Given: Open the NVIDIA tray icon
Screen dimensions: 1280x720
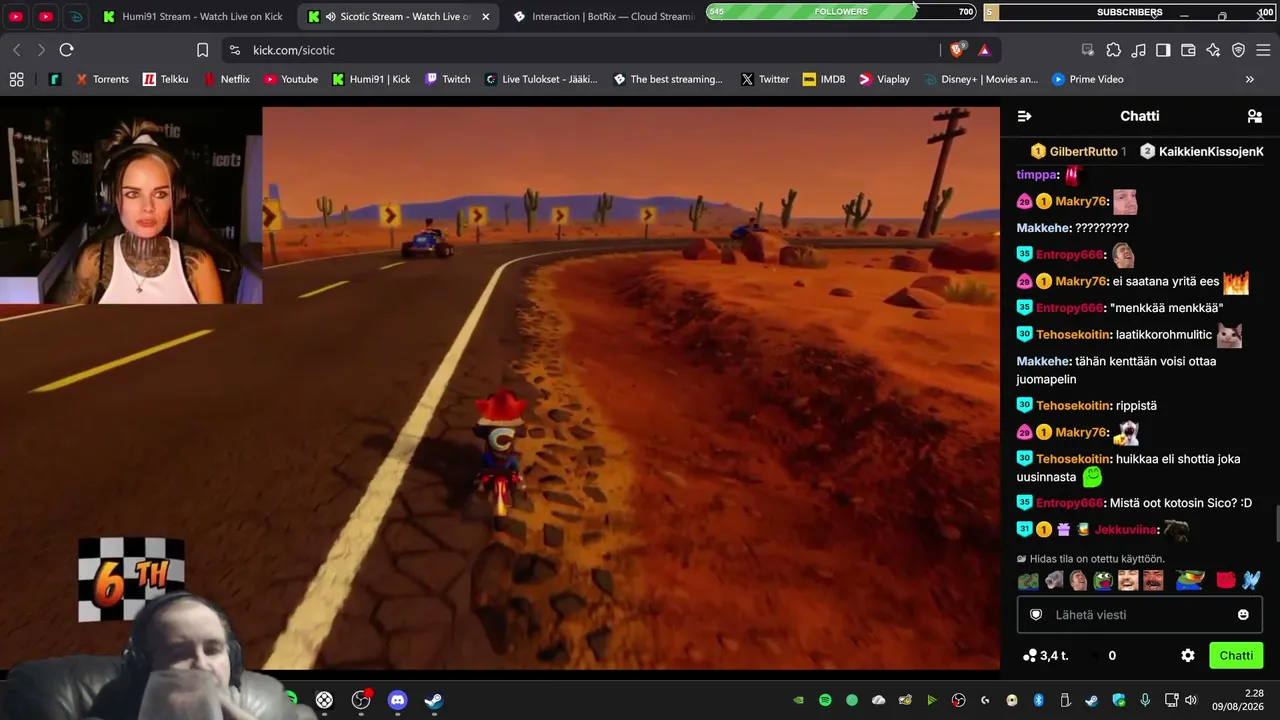Looking at the screenshot, I should 798,700.
